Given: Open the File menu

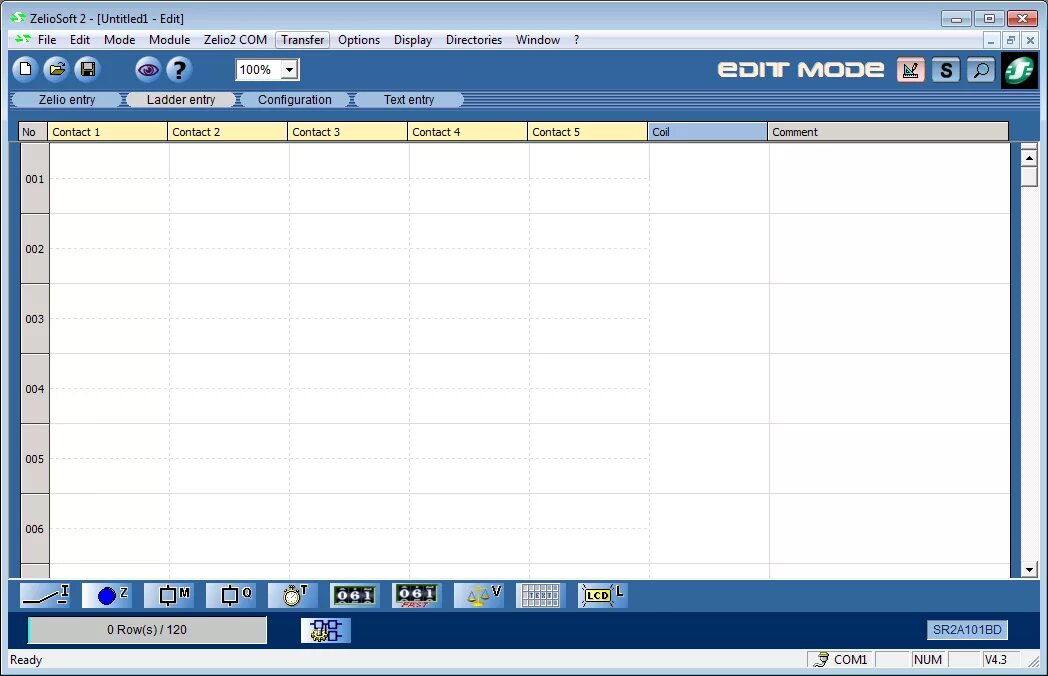Looking at the screenshot, I should (47, 39).
